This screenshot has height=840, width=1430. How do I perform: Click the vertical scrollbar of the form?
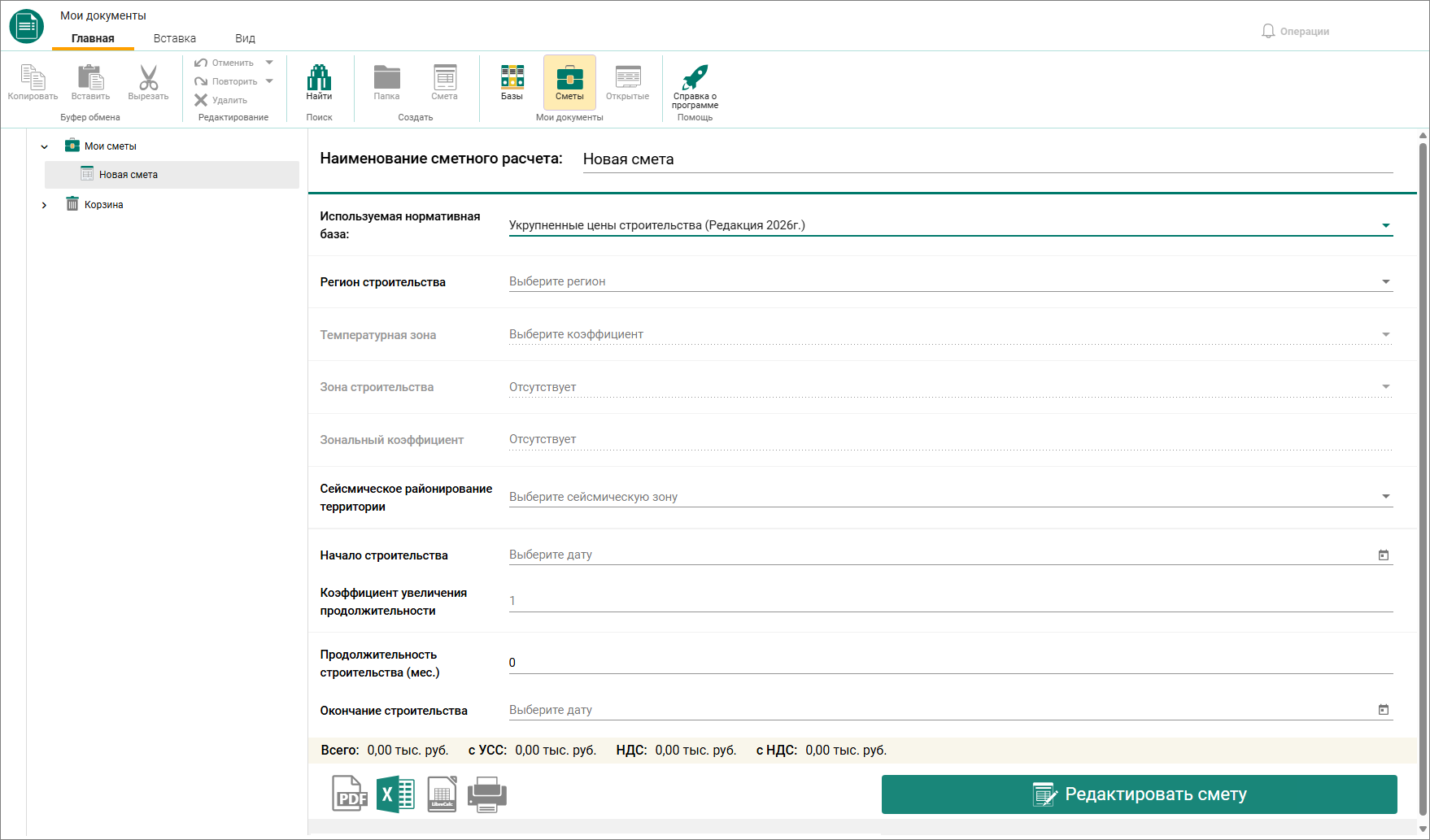tap(1423, 478)
